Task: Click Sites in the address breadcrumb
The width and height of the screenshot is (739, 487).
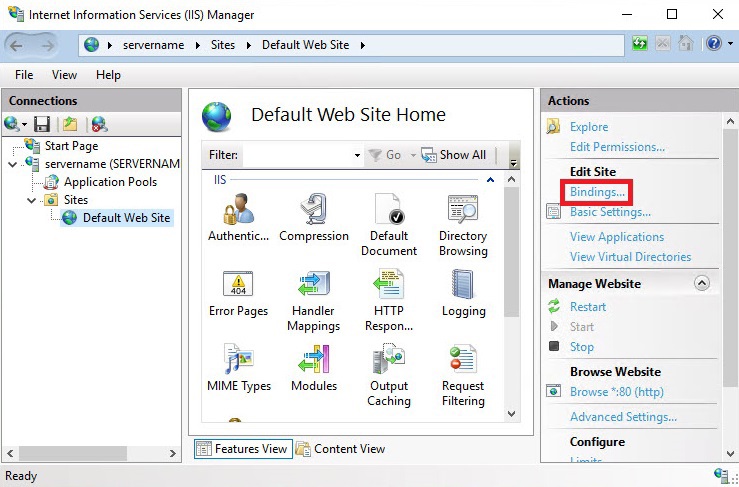Action: tap(222, 45)
